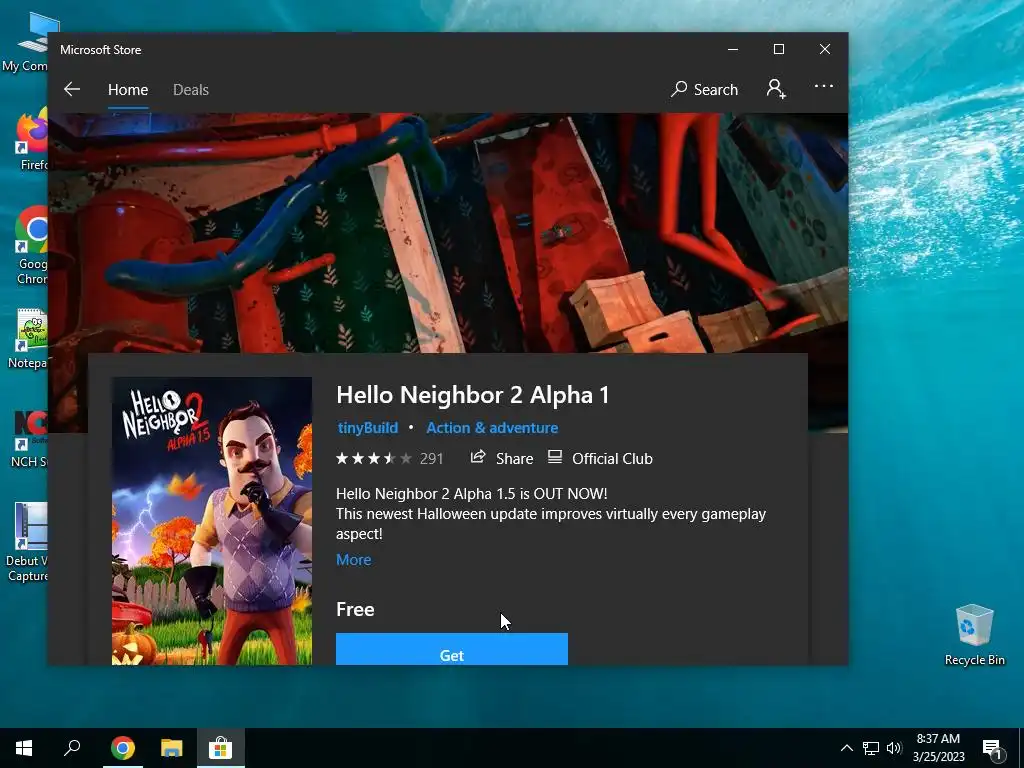This screenshot has height=768, width=1024.
Task: Open the notification center icon
Action: tap(992, 749)
